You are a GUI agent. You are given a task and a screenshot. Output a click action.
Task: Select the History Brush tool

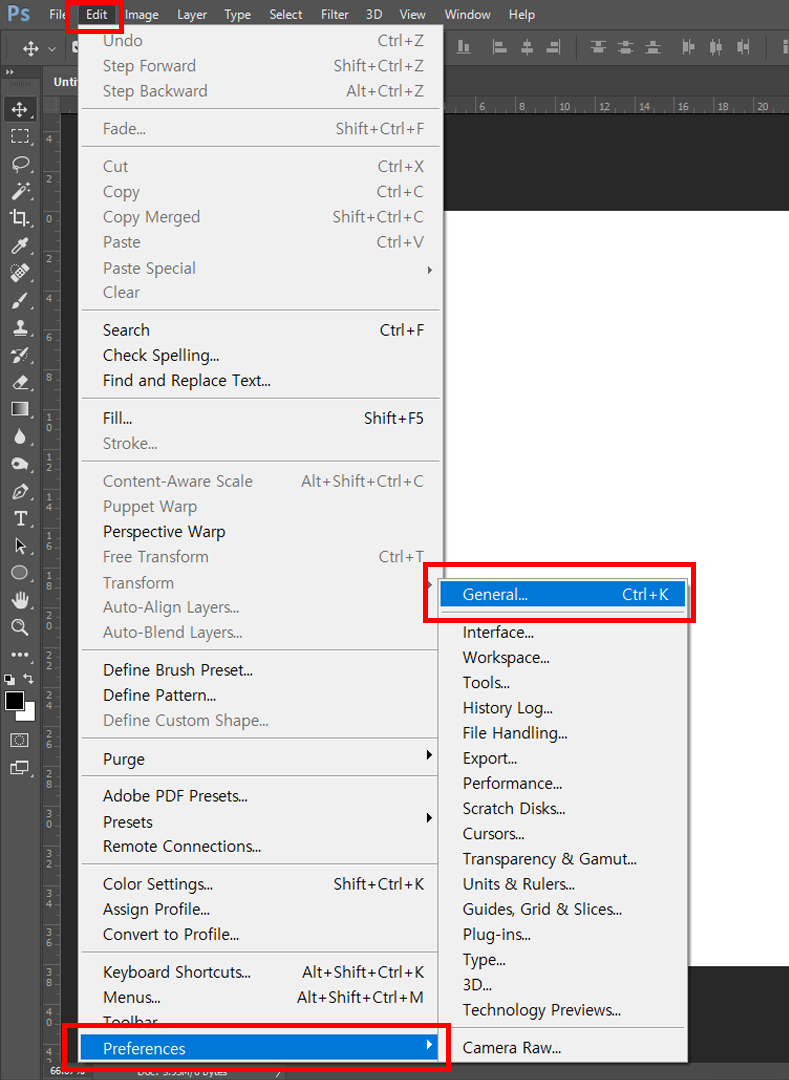pyautogui.click(x=19, y=355)
